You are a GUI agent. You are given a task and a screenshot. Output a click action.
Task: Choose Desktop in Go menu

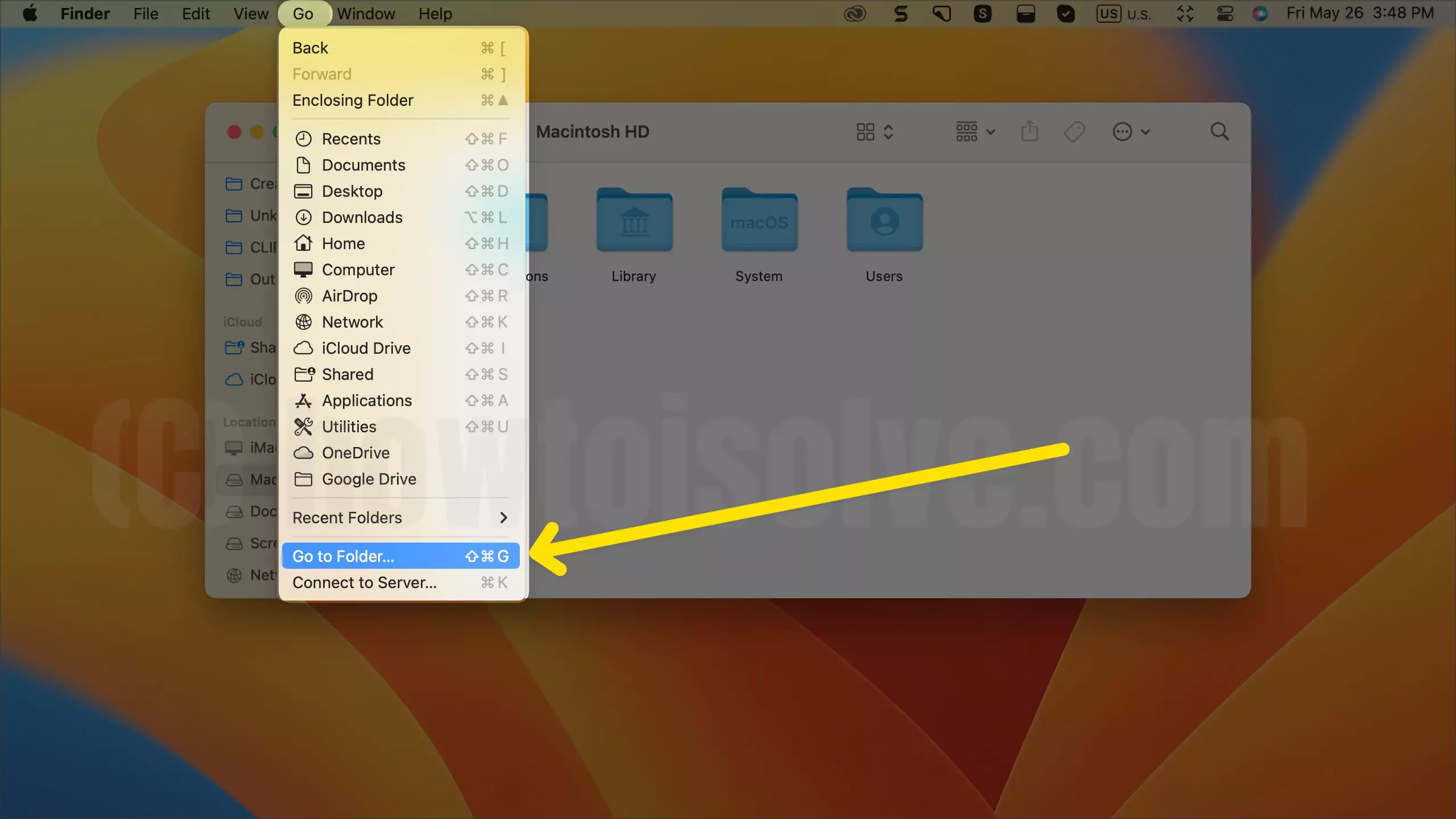(x=401, y=191)
